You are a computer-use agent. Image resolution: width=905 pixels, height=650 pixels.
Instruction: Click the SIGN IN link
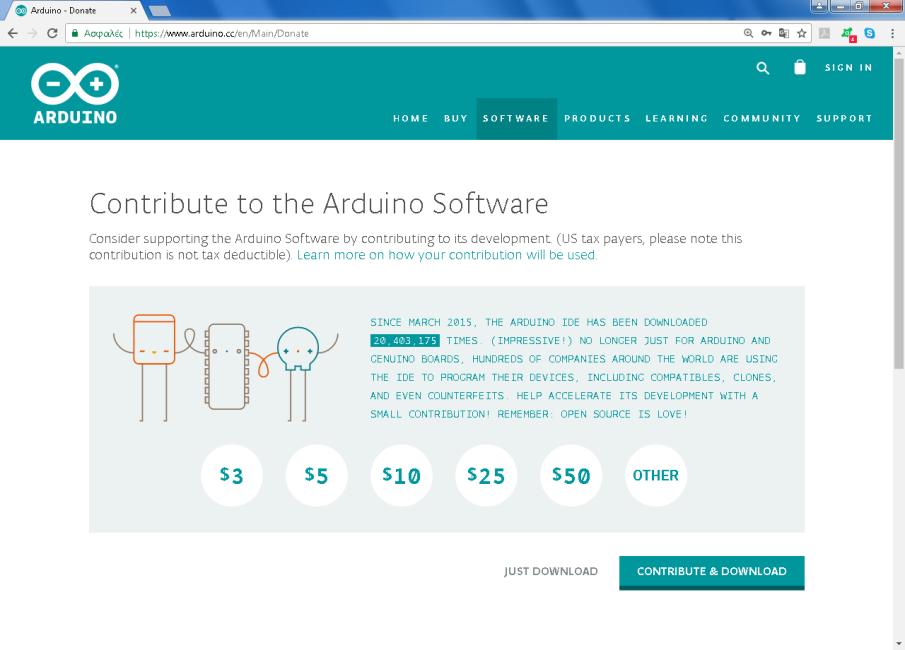click(848, 68)
